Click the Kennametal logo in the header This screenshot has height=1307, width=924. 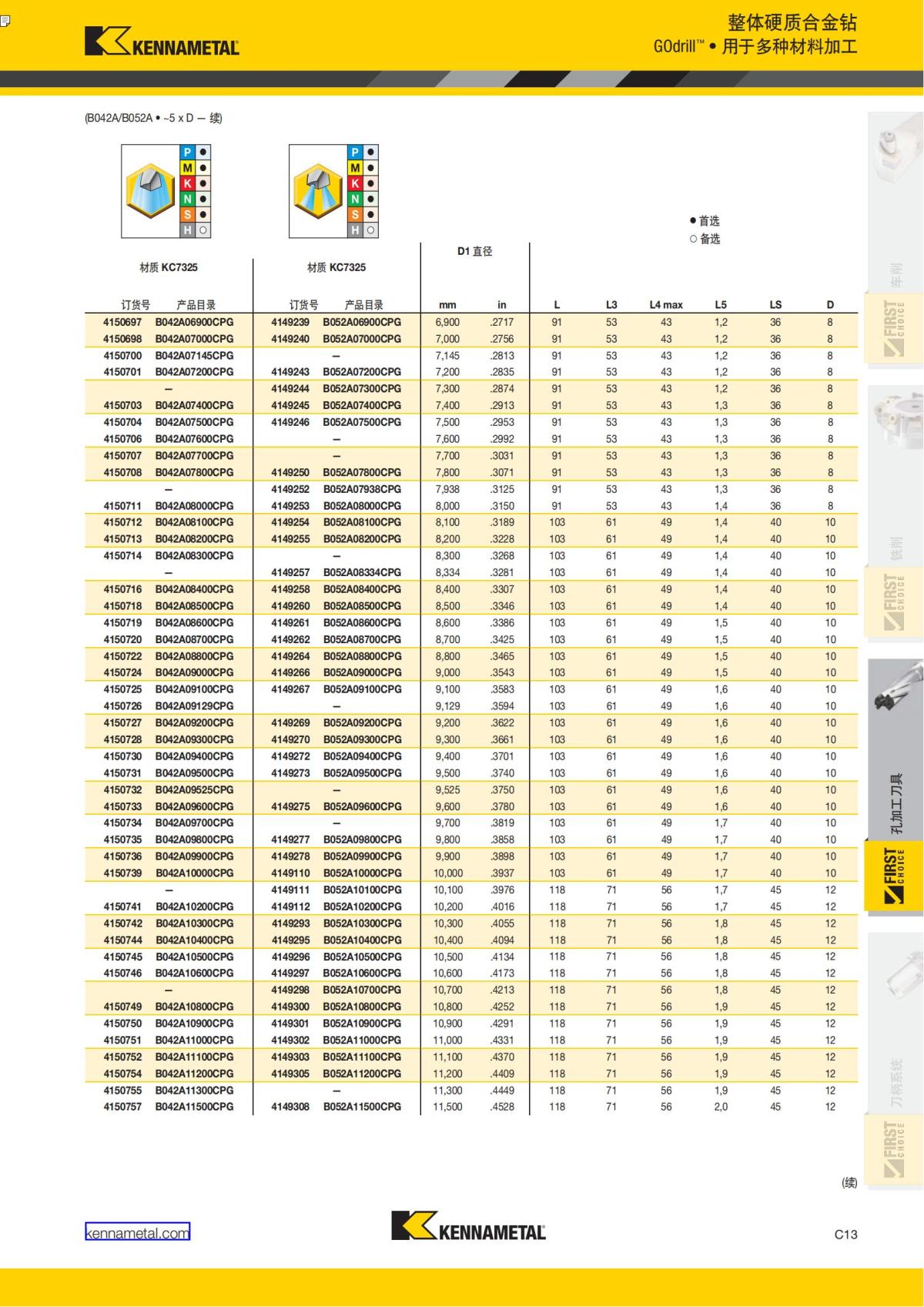click(162, 41)
